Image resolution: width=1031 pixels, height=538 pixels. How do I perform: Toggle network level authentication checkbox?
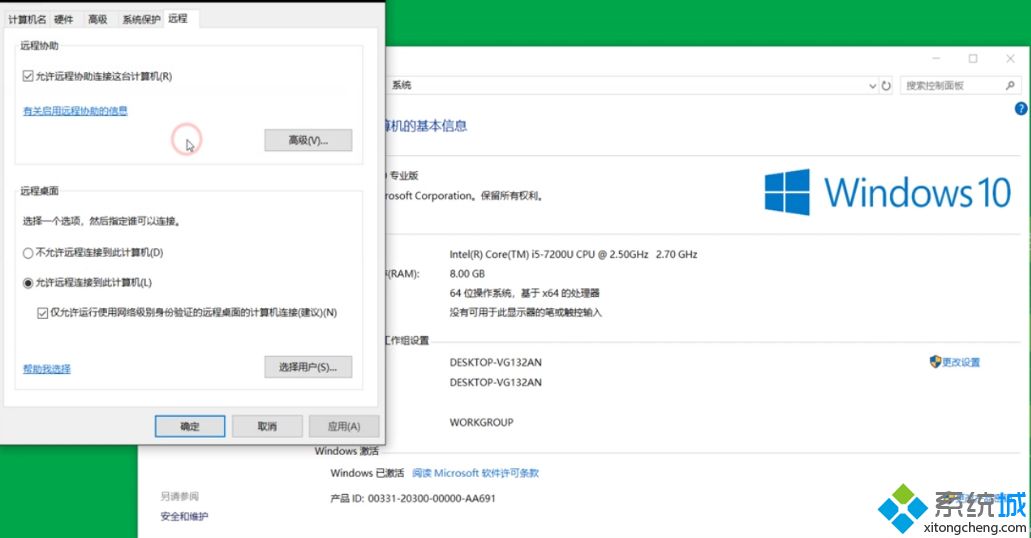[43, 313]
